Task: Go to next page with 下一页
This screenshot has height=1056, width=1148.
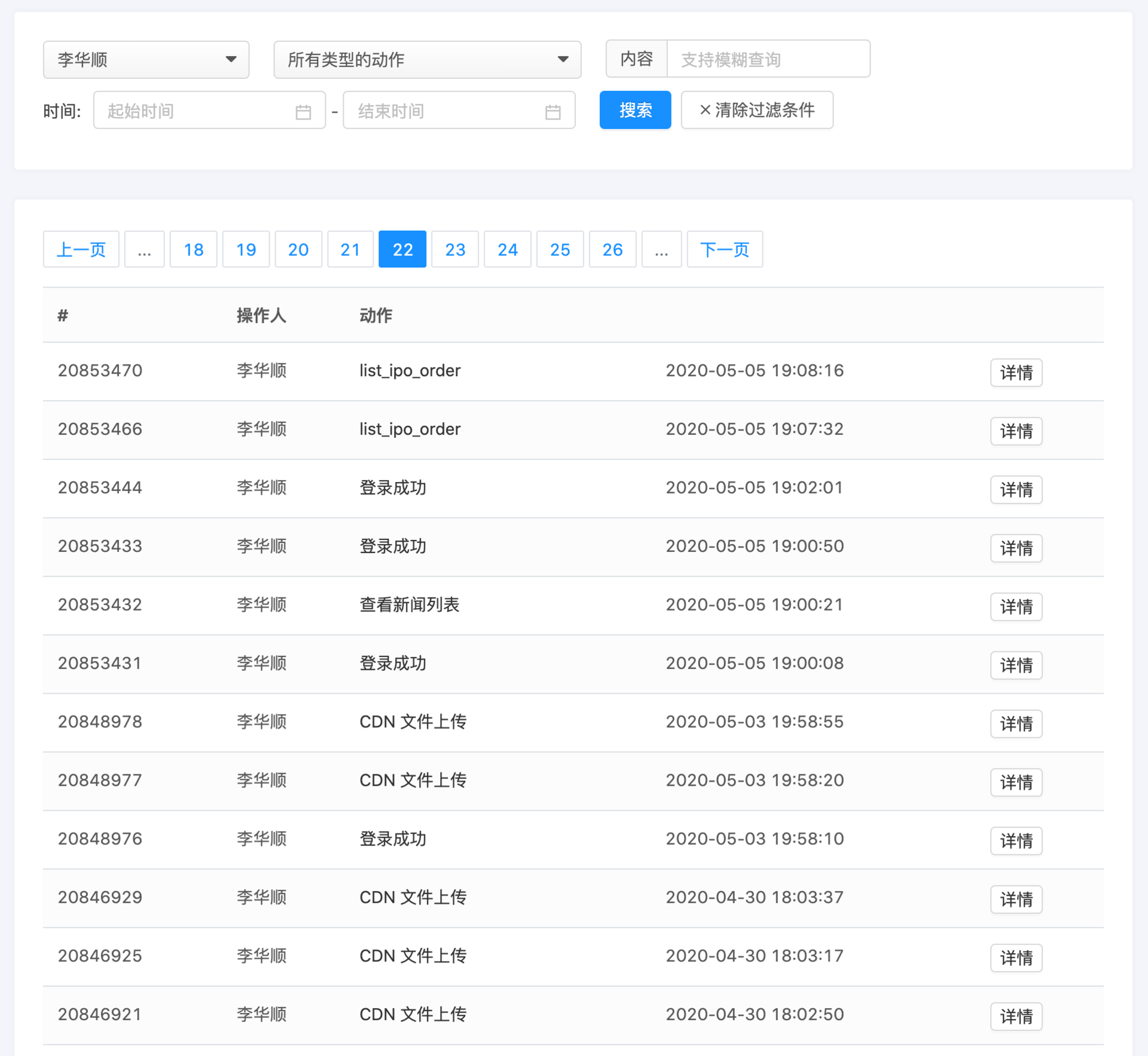Action: 725,249
